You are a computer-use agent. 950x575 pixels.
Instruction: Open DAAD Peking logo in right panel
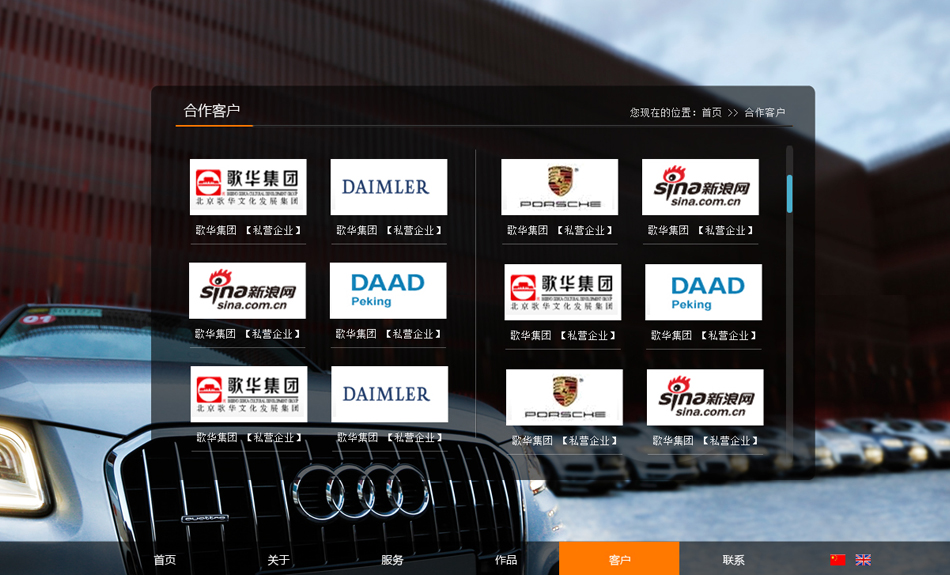[703, 292]
